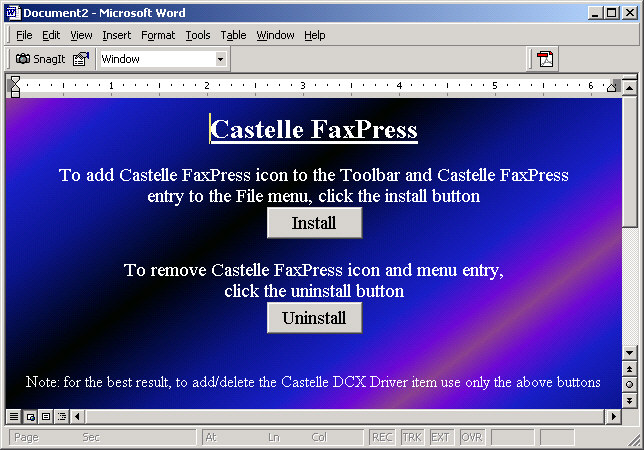Click the SnagIt capture button
This screenshot has height=450, width=644.
coord(41,59)
